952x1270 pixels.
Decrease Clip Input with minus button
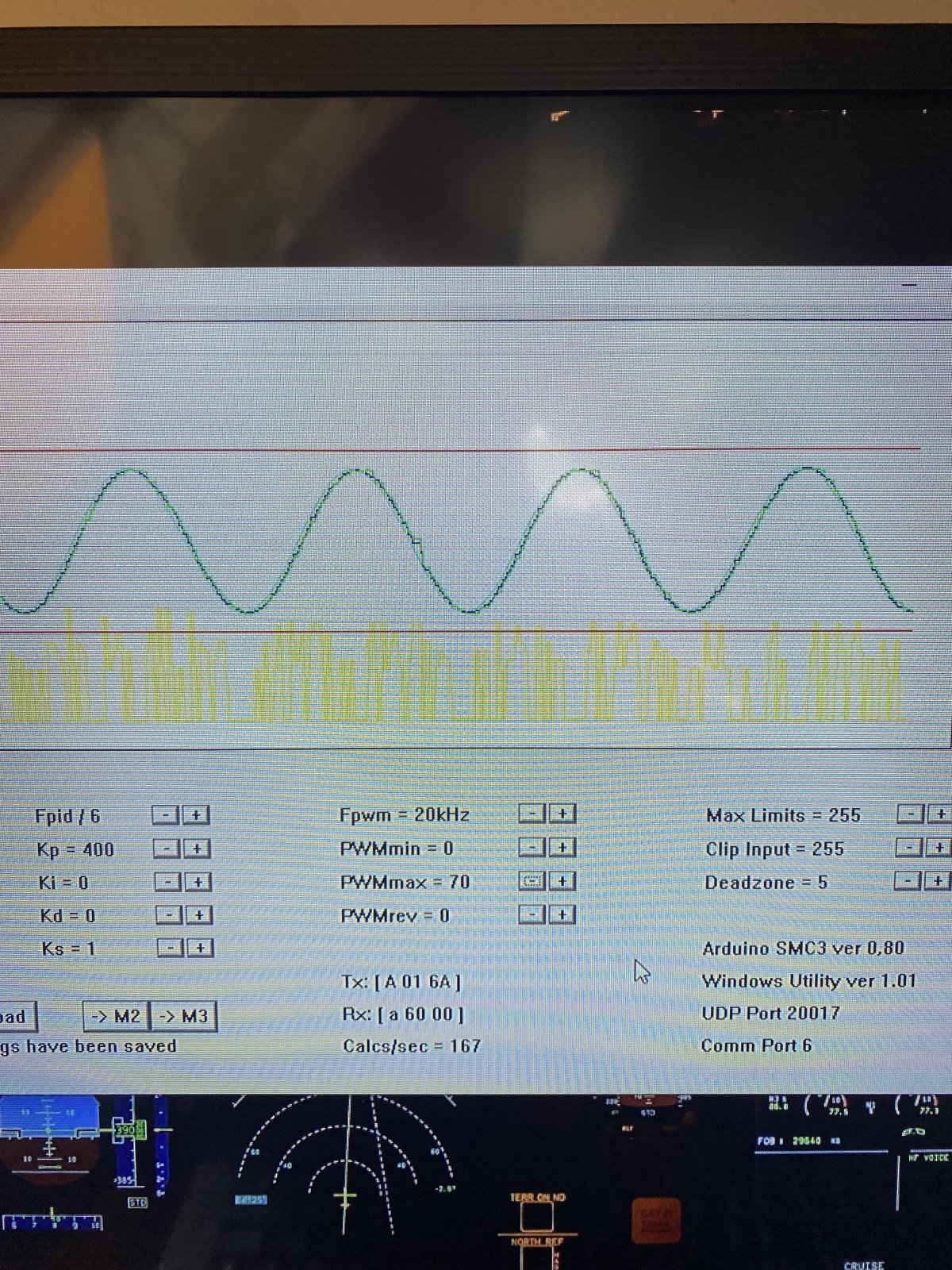tap(908, 848)
